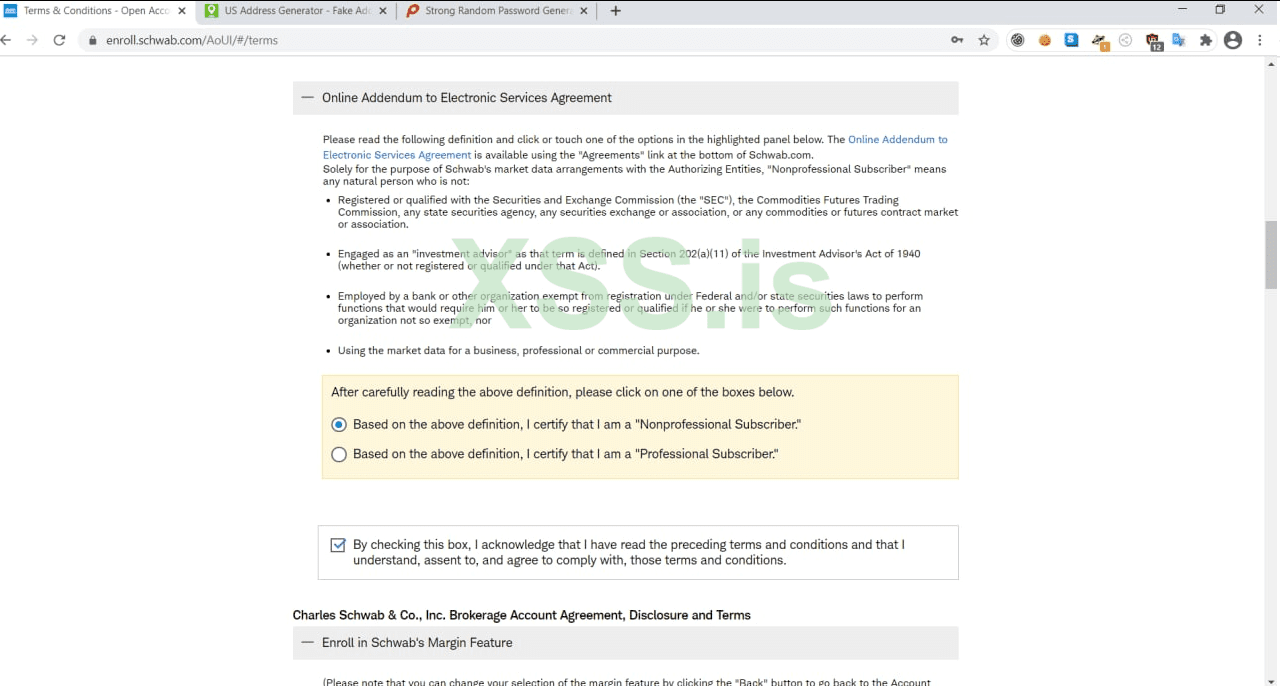Switch to US Address Generator tab

[x=295, y=11]
